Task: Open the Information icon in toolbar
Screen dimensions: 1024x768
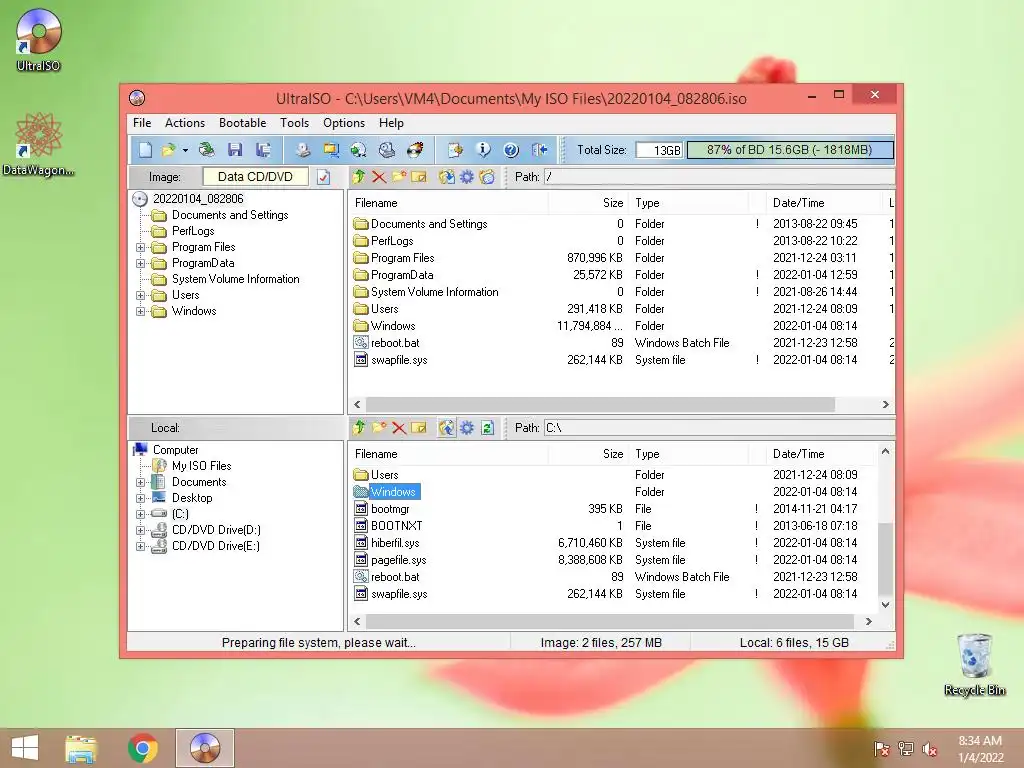Action: click(483, 150)
